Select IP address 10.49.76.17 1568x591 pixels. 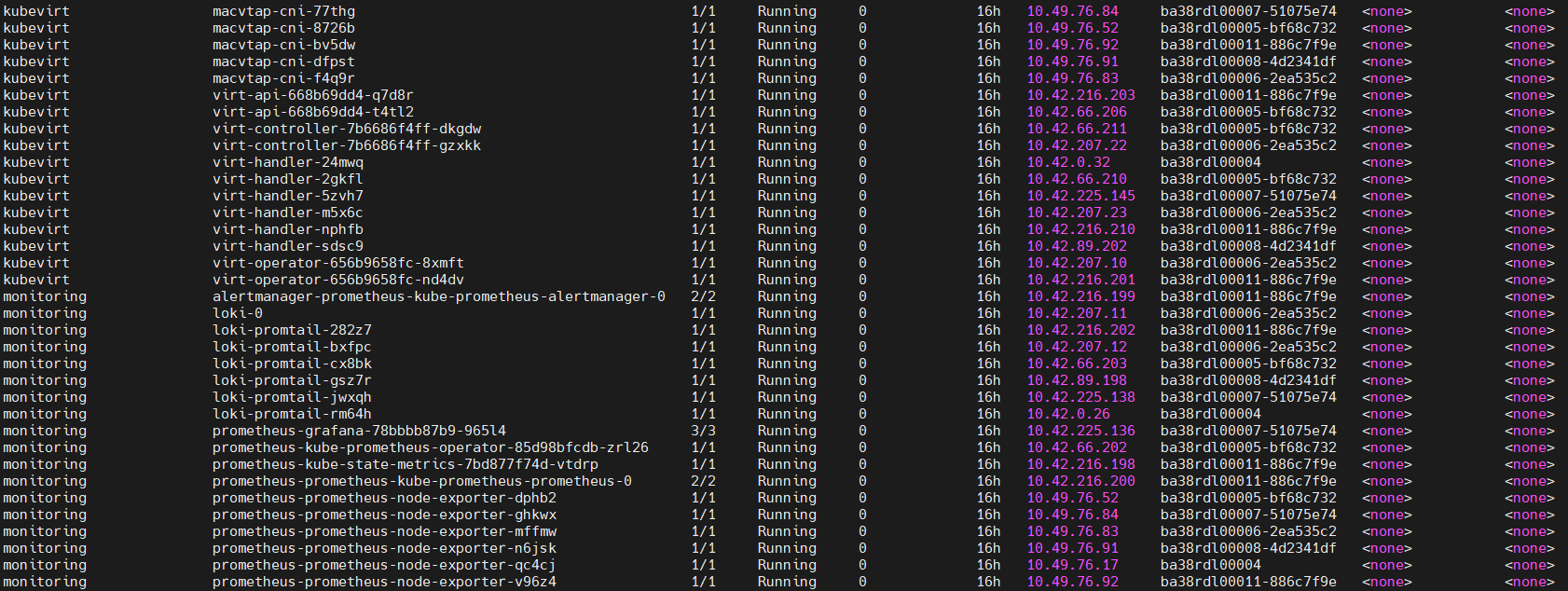[1073, 565]
